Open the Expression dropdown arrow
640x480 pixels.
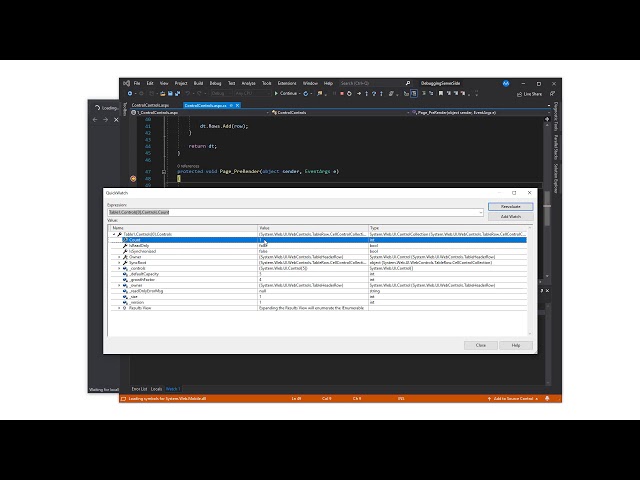481,213
